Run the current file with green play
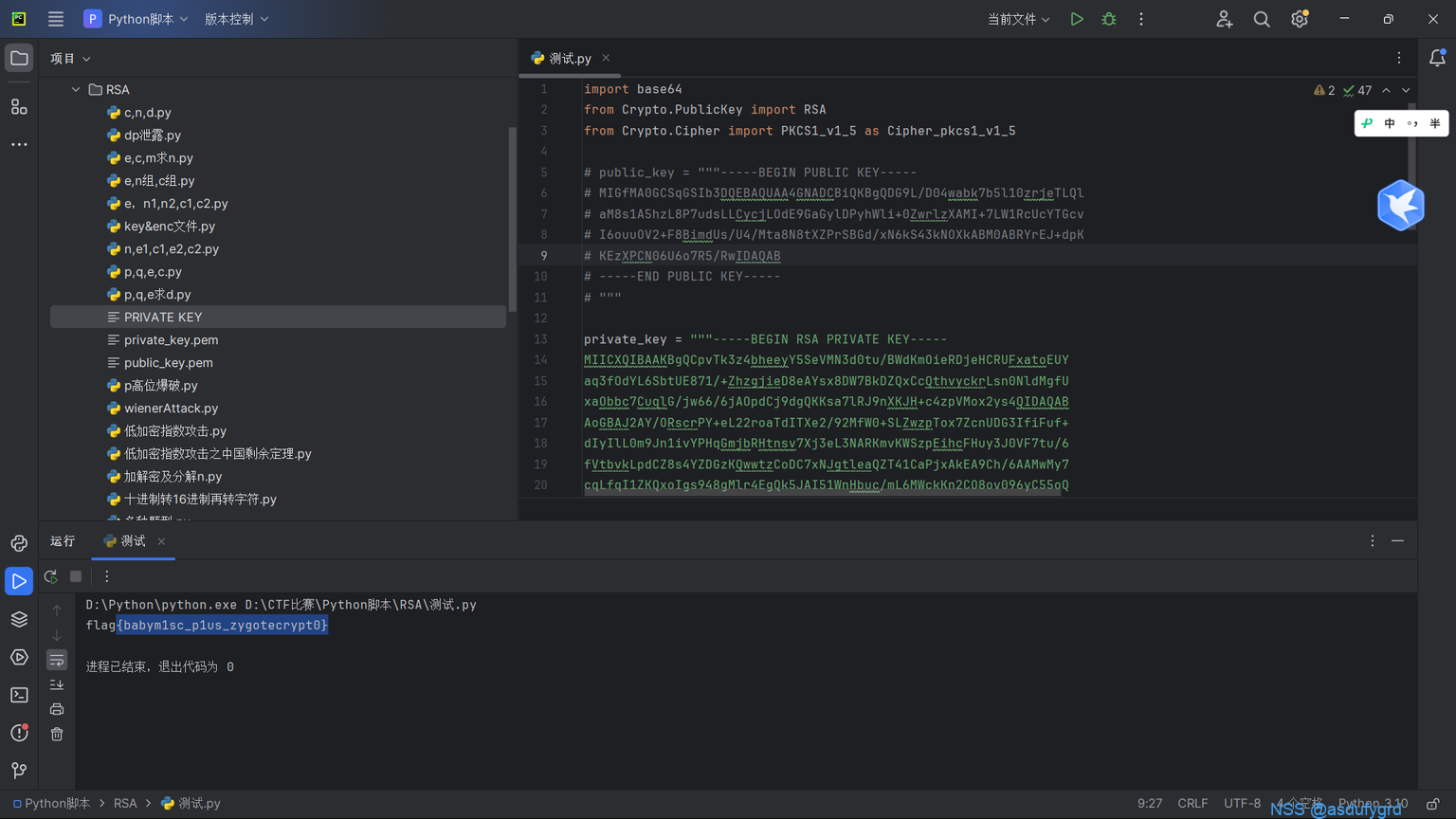 click(1076, 19)
